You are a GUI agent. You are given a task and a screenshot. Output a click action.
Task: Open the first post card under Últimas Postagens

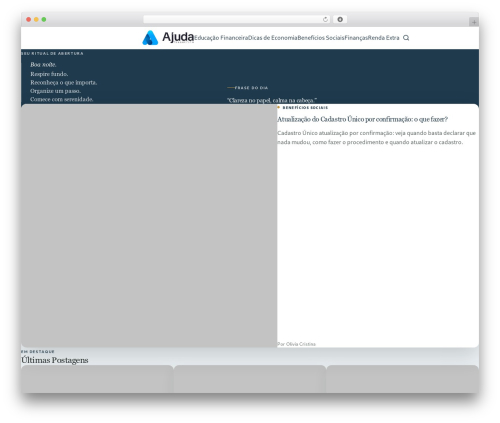coord(97,379)
